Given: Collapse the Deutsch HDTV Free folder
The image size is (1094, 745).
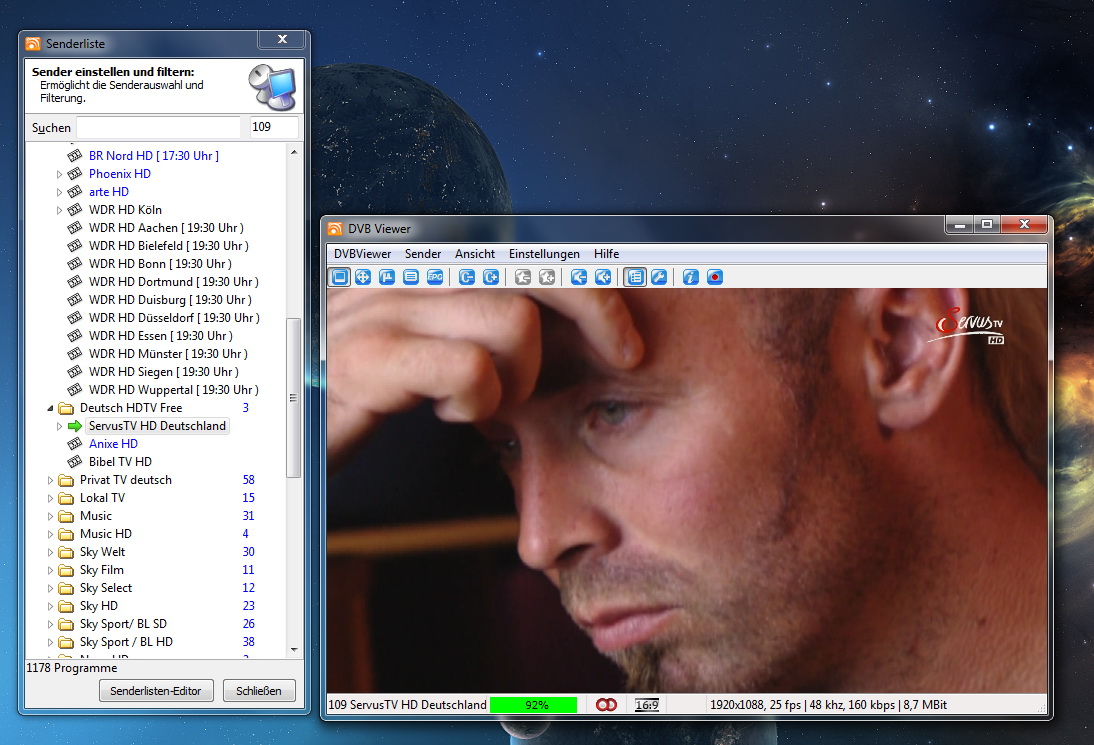Looking at the screenshot, I should pos(50,408).
